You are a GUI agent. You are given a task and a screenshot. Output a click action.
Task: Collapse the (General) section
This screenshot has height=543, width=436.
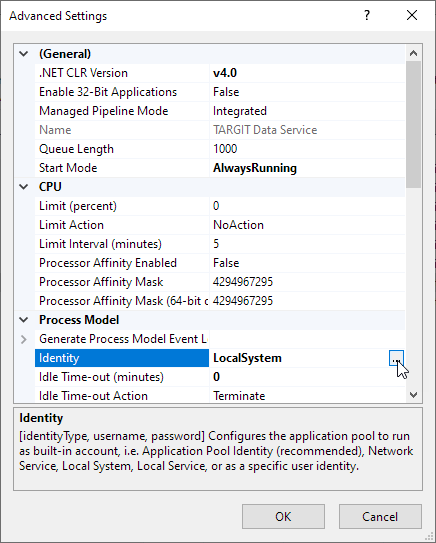[24, 54]
